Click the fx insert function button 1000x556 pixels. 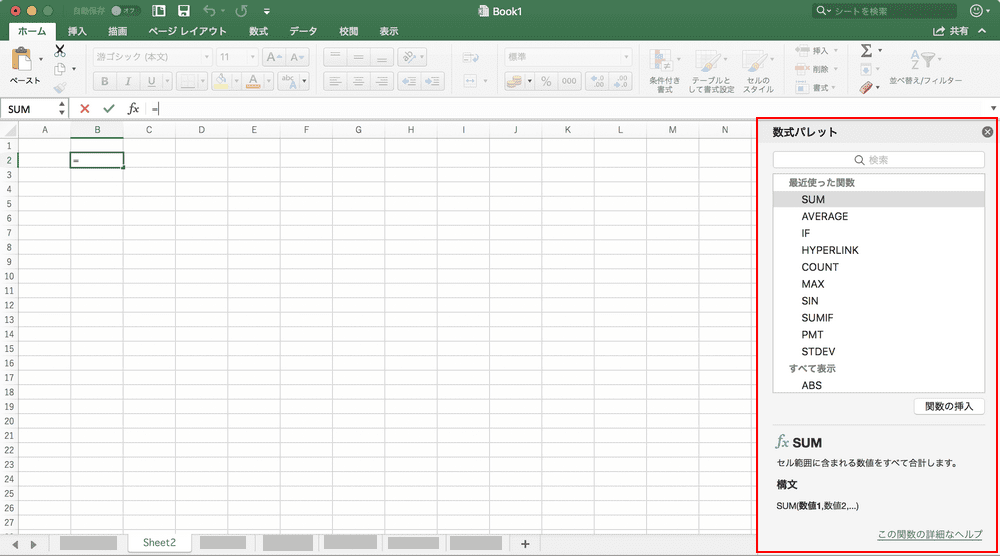(x=133, y=109)
